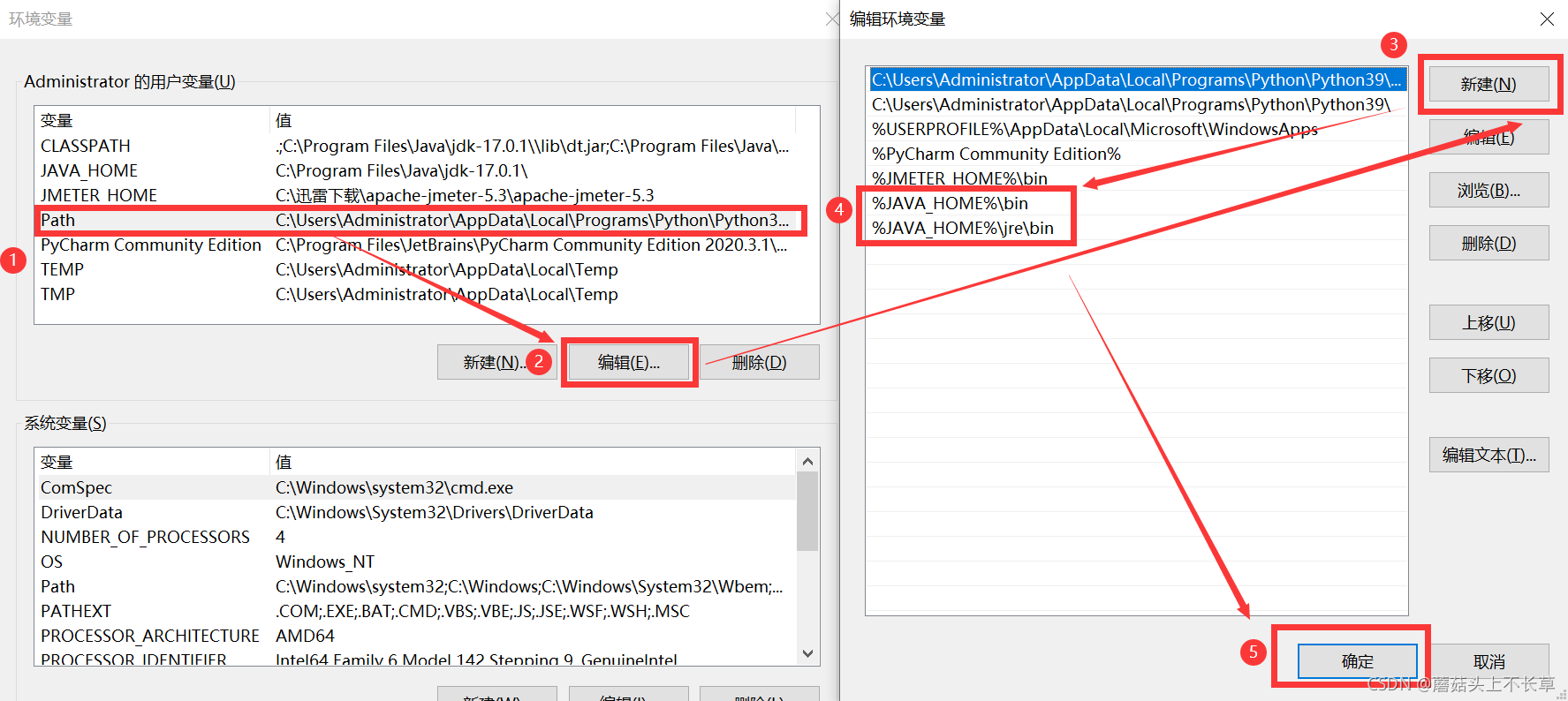This screenshot has height=701, width=1568.
Task: Select the system Path variable row
Action: click(416, 586)
